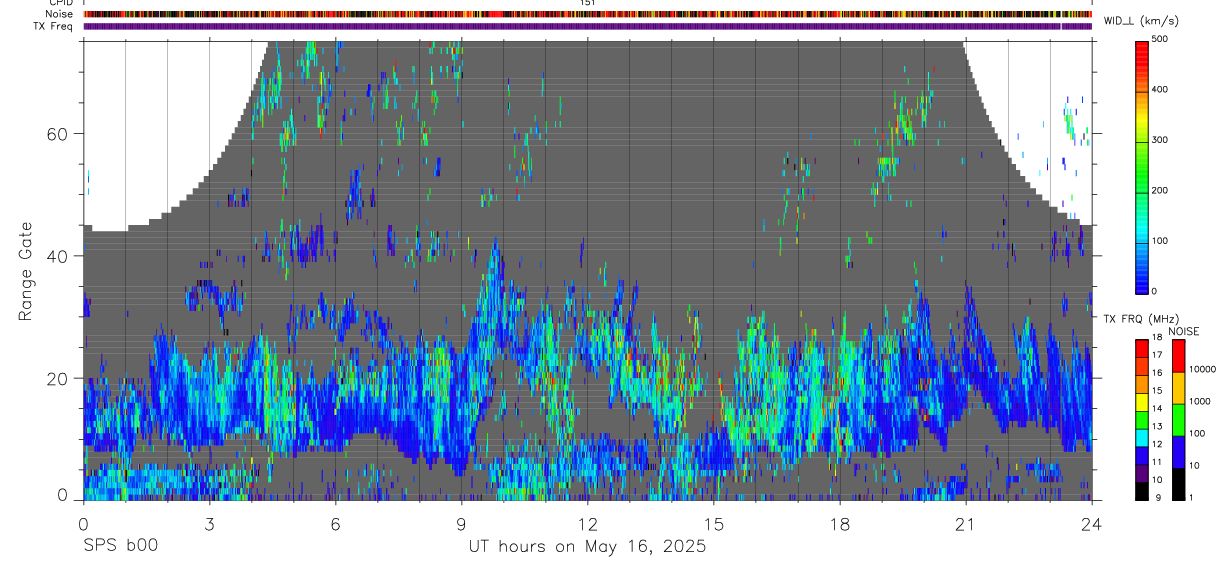Click the 12 hour tick label on the time axis

pyautogui.click(x=587, y=523)
